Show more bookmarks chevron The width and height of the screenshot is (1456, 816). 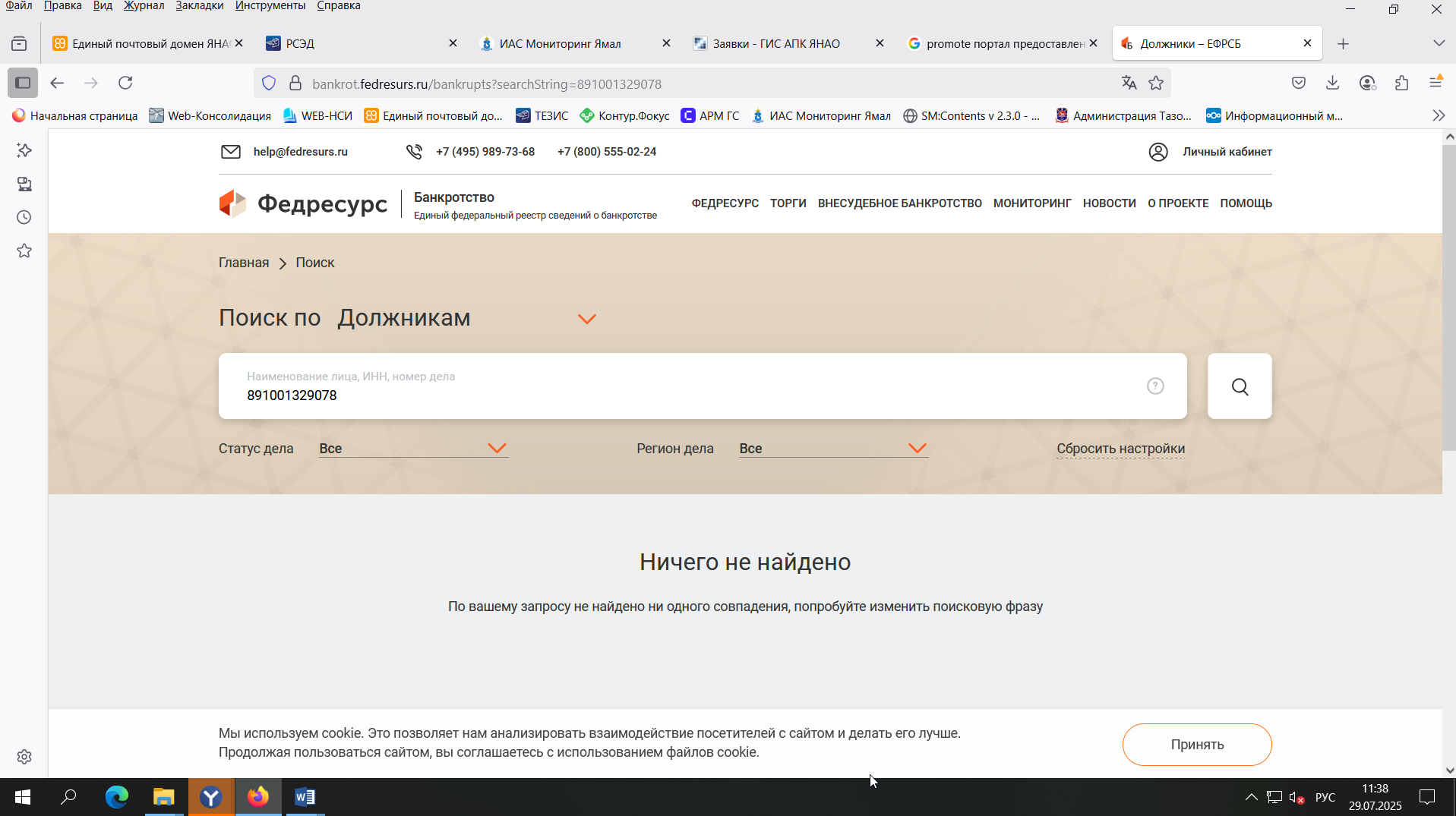tap(1439, 115)
